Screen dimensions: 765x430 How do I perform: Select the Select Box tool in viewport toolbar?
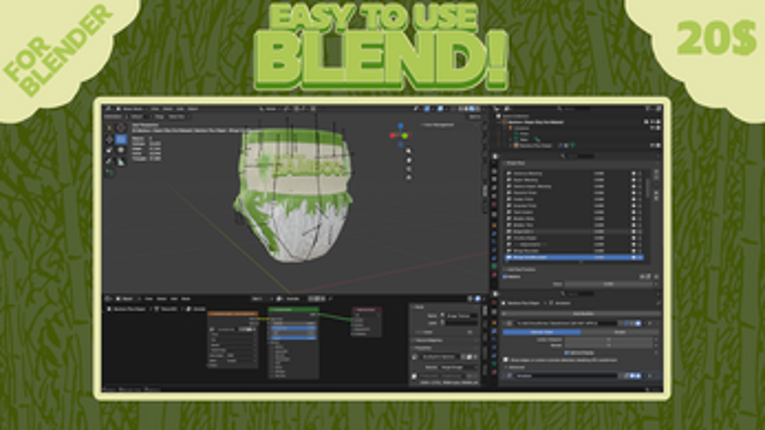tap(110, 128)
